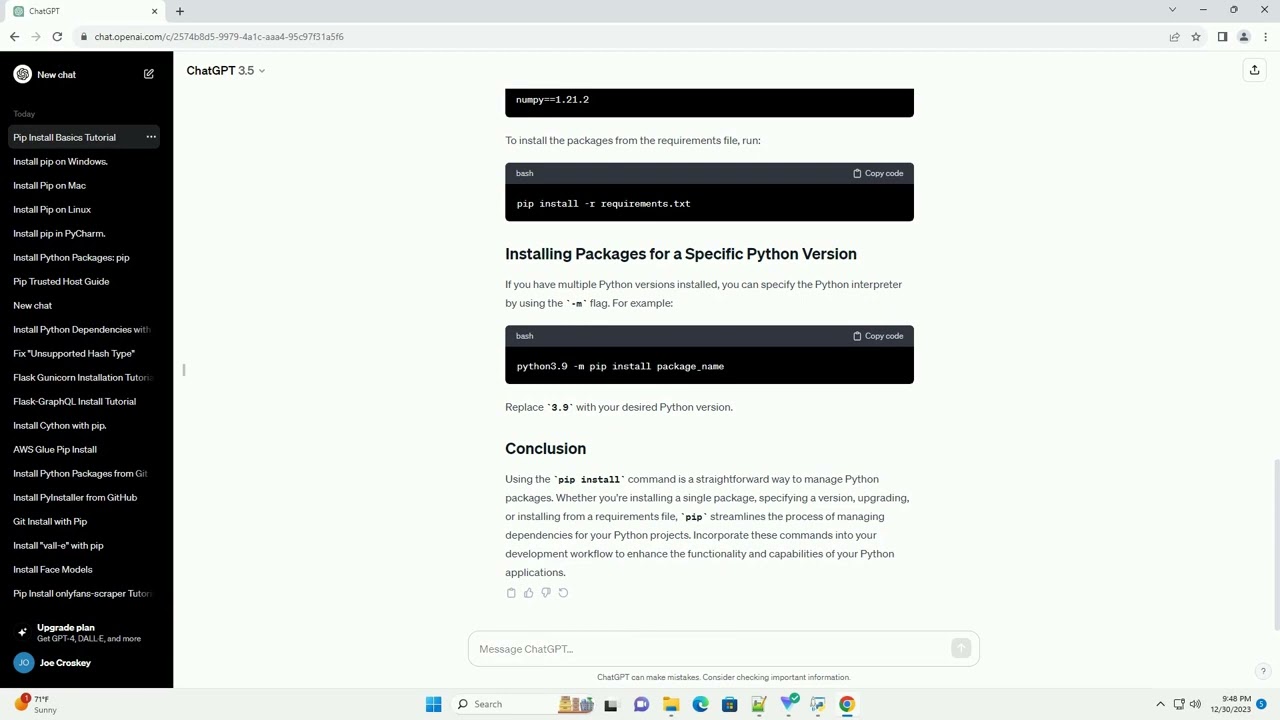The width and height of the screenshot is (1280, 720).
Task: Copy code for python3.9 -m pip install
Action: pos(878,336)
